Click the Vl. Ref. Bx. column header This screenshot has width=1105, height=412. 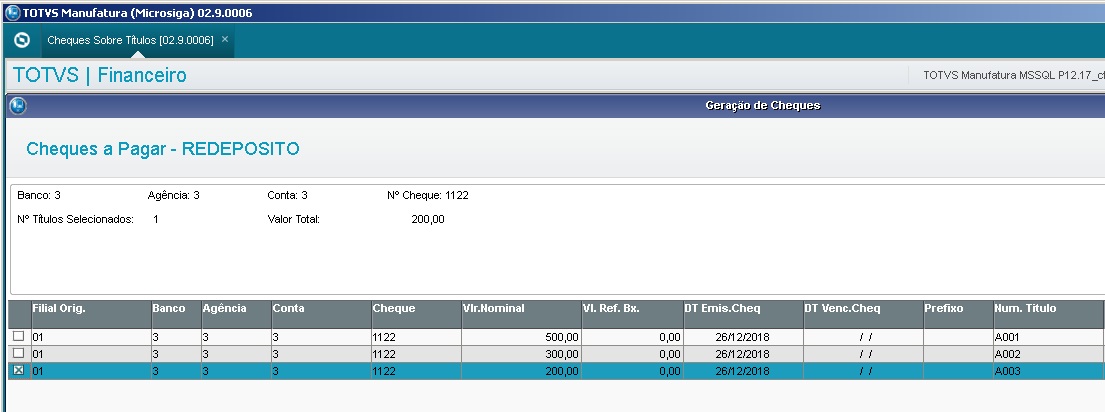click(x=632, y=314)
